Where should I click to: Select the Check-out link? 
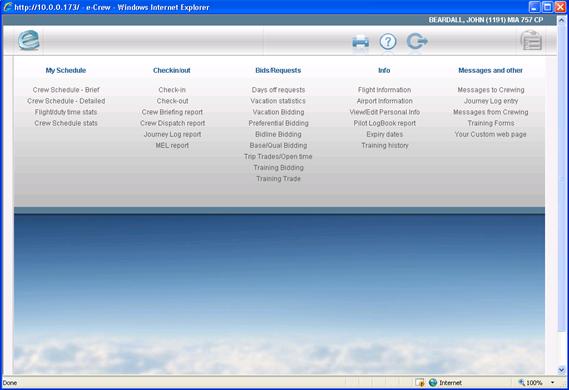tap(172, 101)
